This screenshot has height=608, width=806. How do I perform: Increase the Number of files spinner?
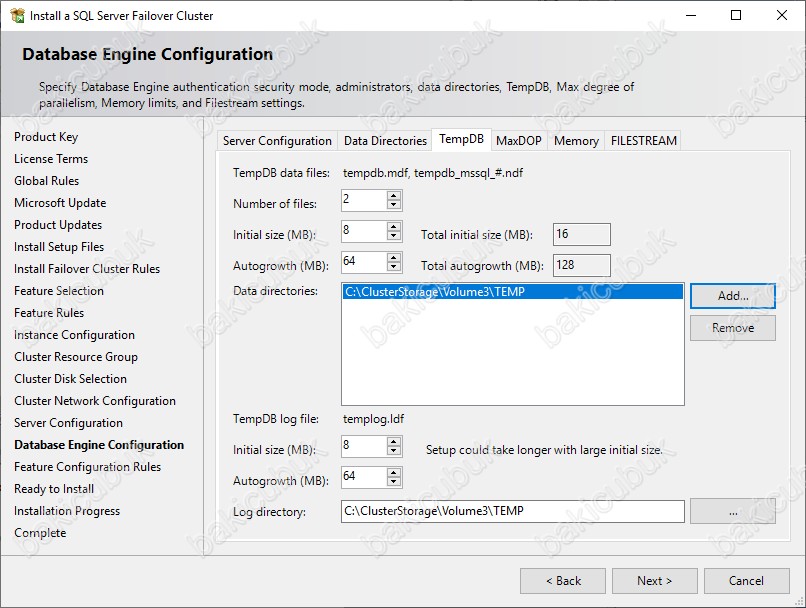coord(394,196)
